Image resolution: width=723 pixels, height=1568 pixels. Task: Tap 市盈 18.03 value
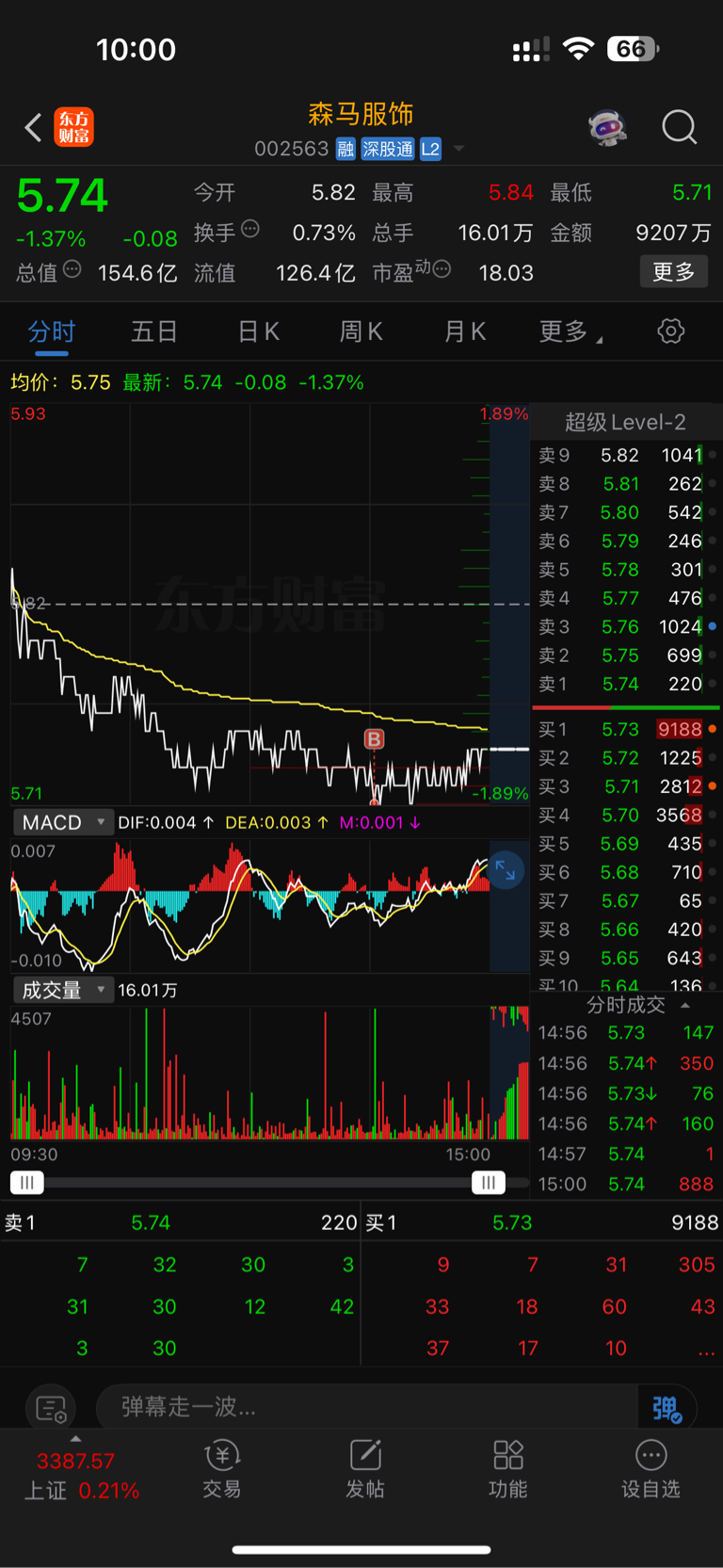[x=506, y=273]
